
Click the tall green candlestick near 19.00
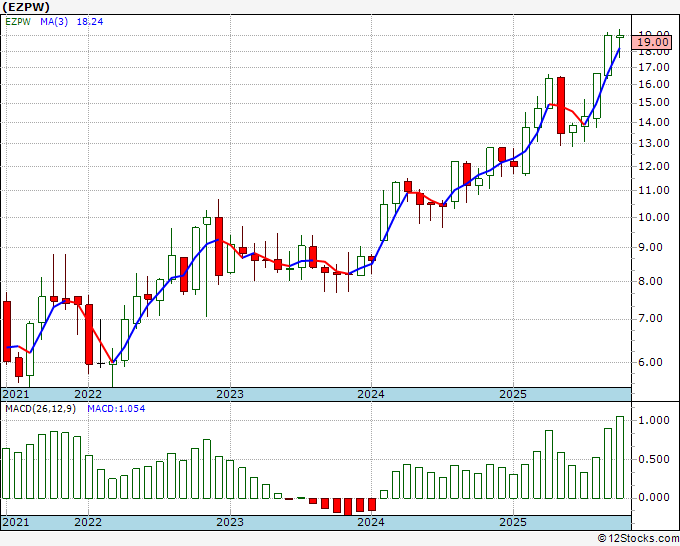click(608, 56)
